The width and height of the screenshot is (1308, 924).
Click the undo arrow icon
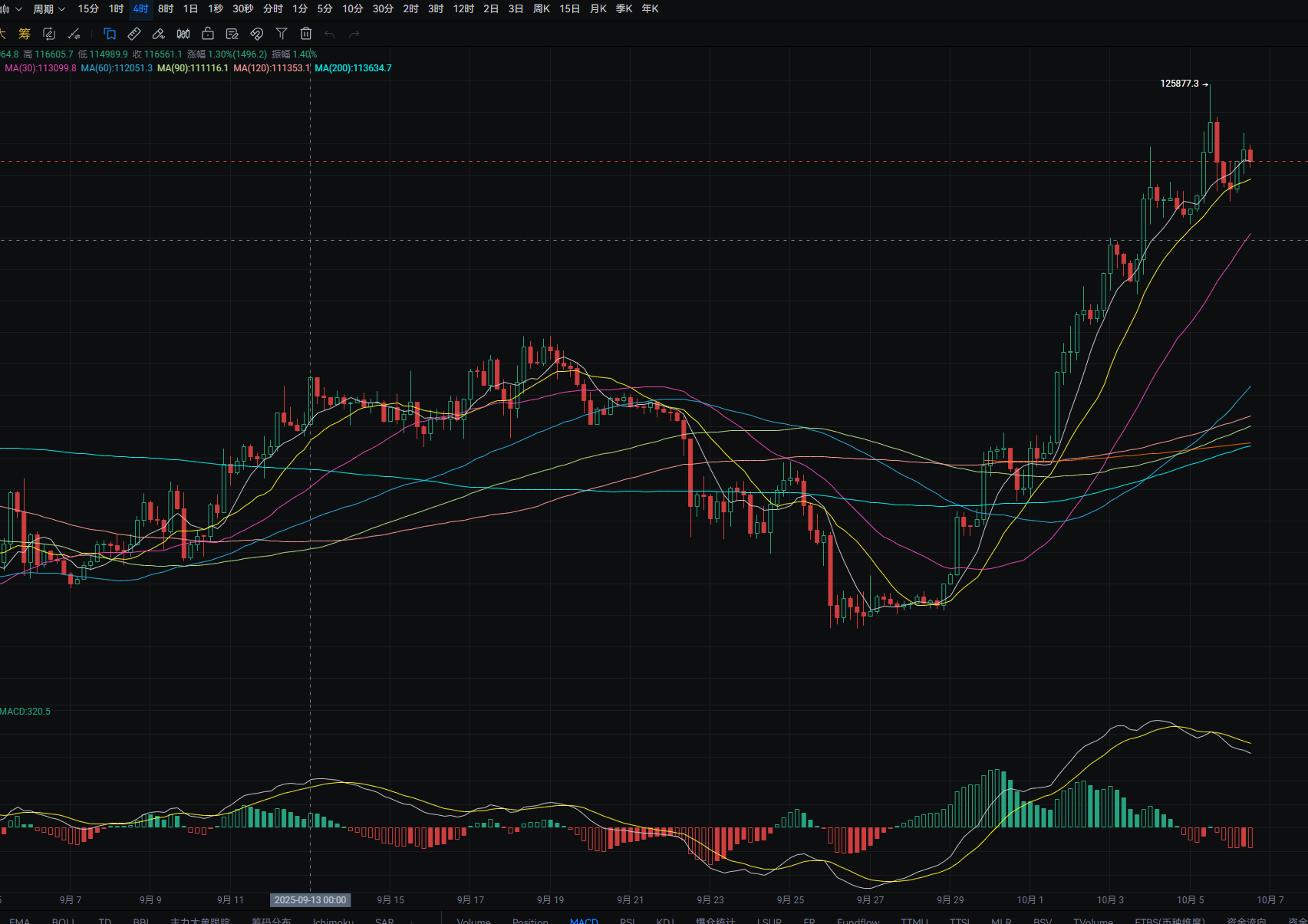point(330,34)
